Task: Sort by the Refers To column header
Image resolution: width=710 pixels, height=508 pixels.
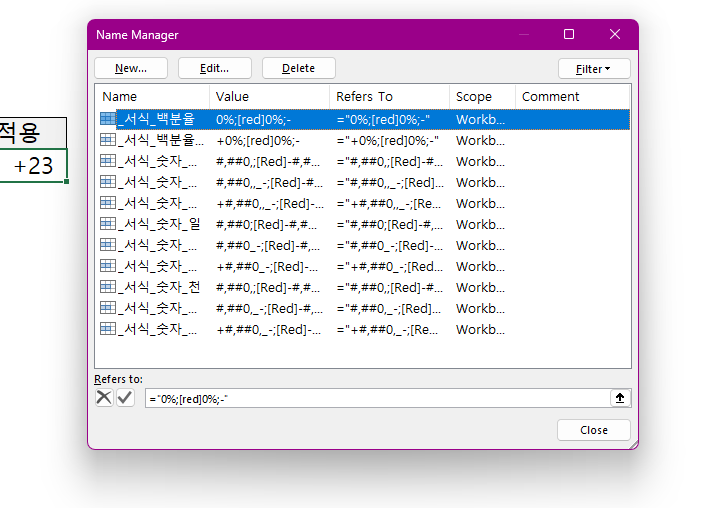Action: click(389, 96)
